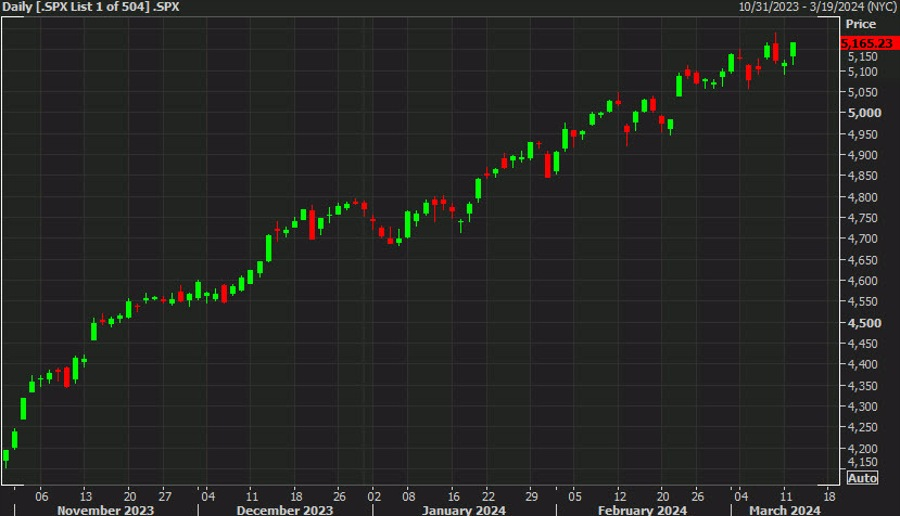900x516 pixels.
Task: Click the 11 date tick in December
Action: pos(251,496)
